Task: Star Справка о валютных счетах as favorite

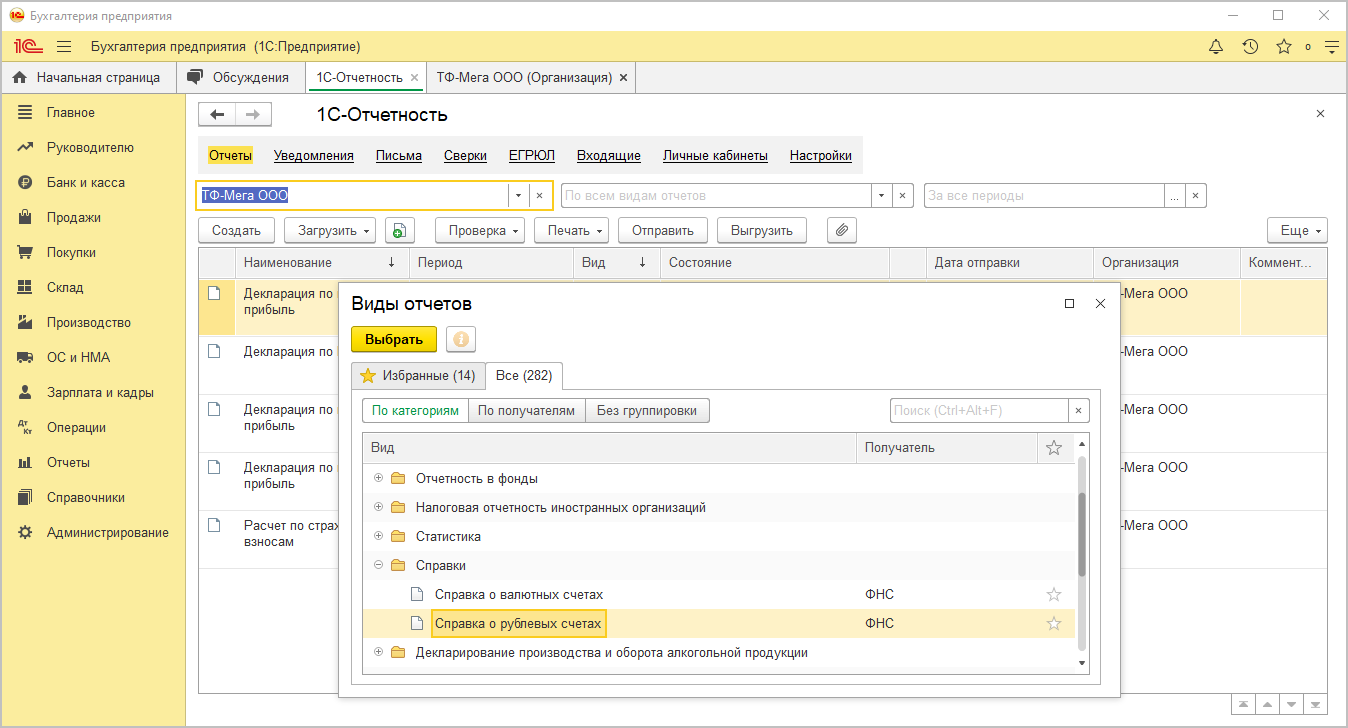Action: coord(1053,595)
